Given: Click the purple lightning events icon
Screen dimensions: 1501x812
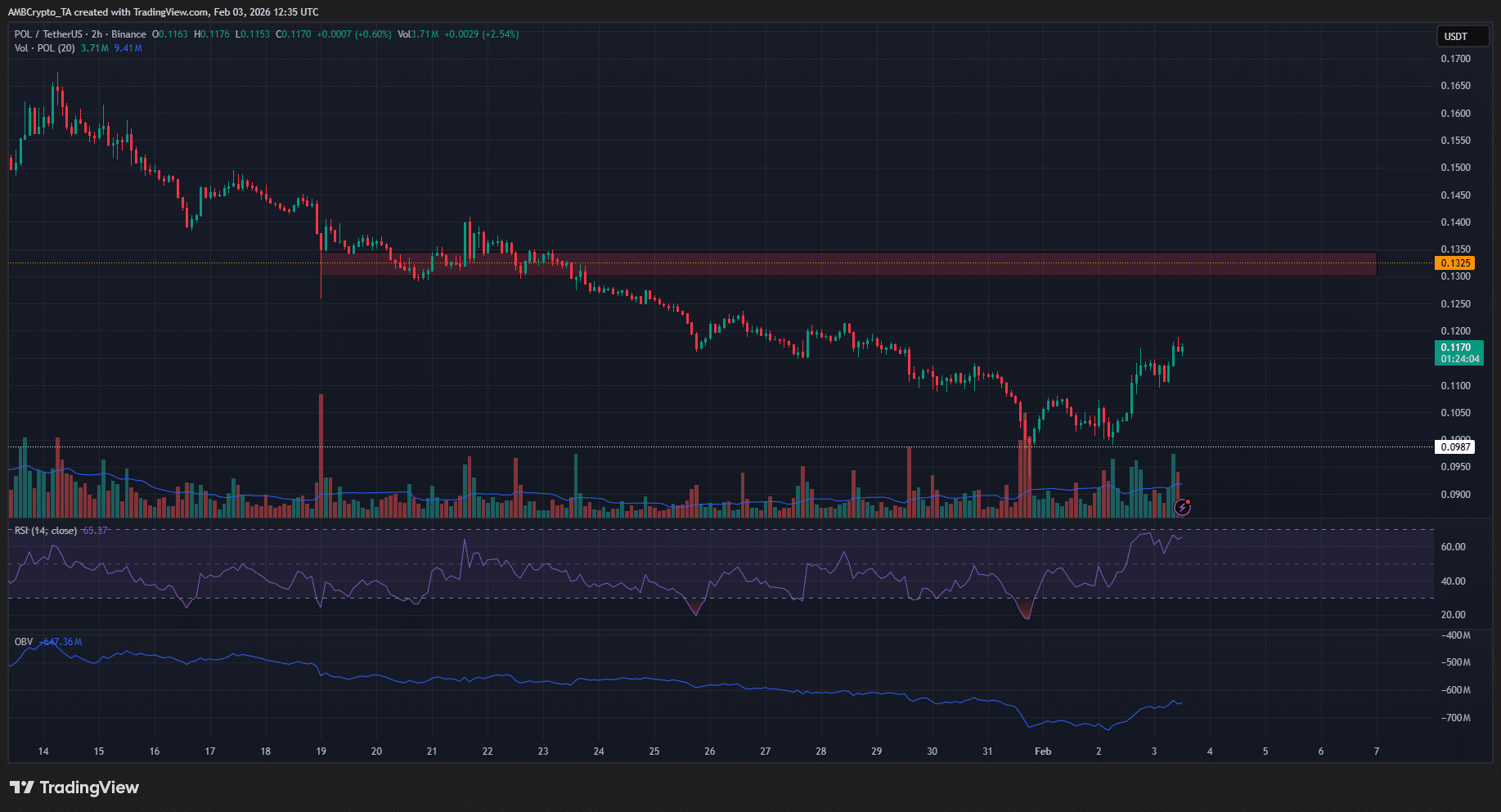Looking at the screenshot, I should (1182, 507).
